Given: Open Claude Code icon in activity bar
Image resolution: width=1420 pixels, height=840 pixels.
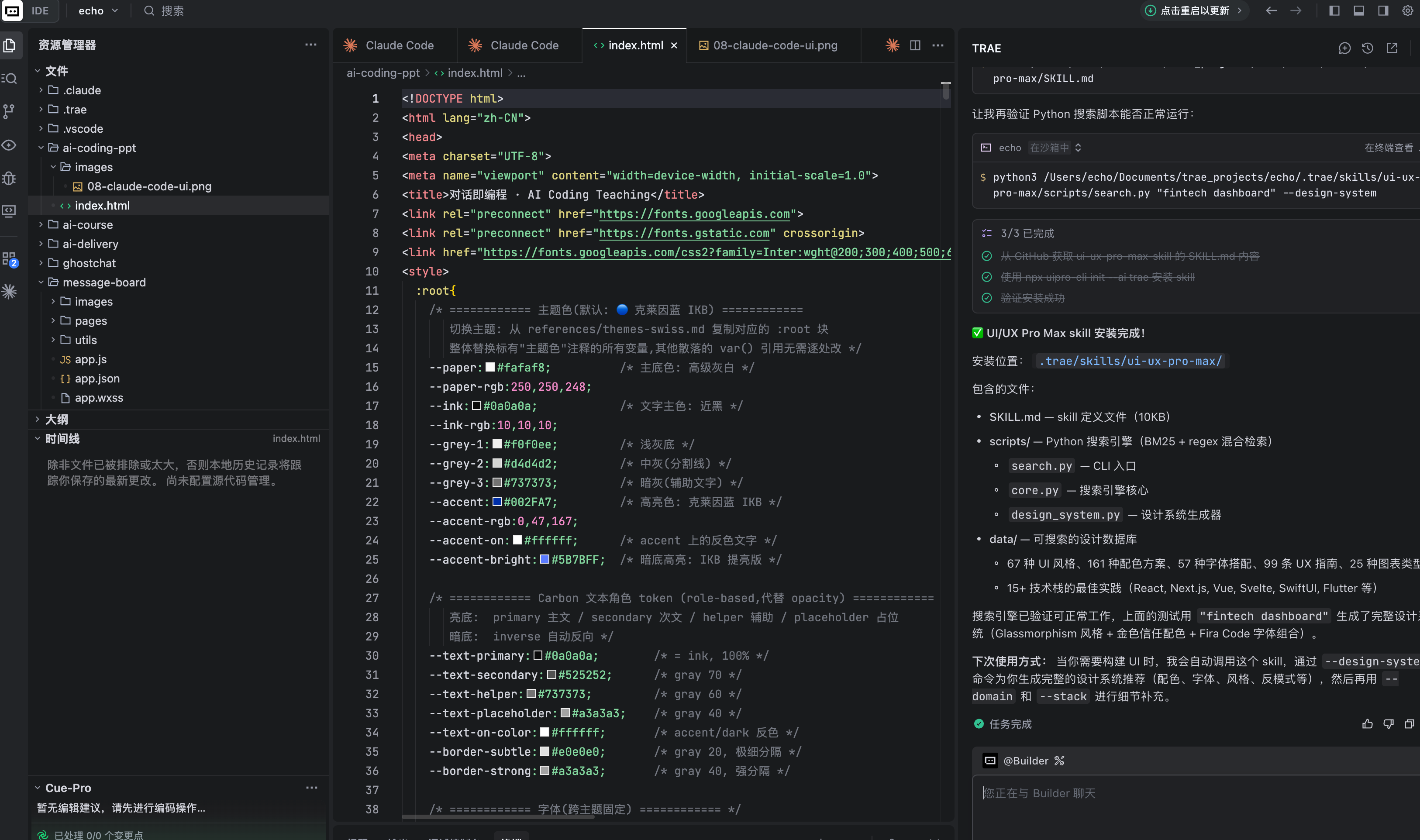Looking at the screenshot, I should coord(9,292).
